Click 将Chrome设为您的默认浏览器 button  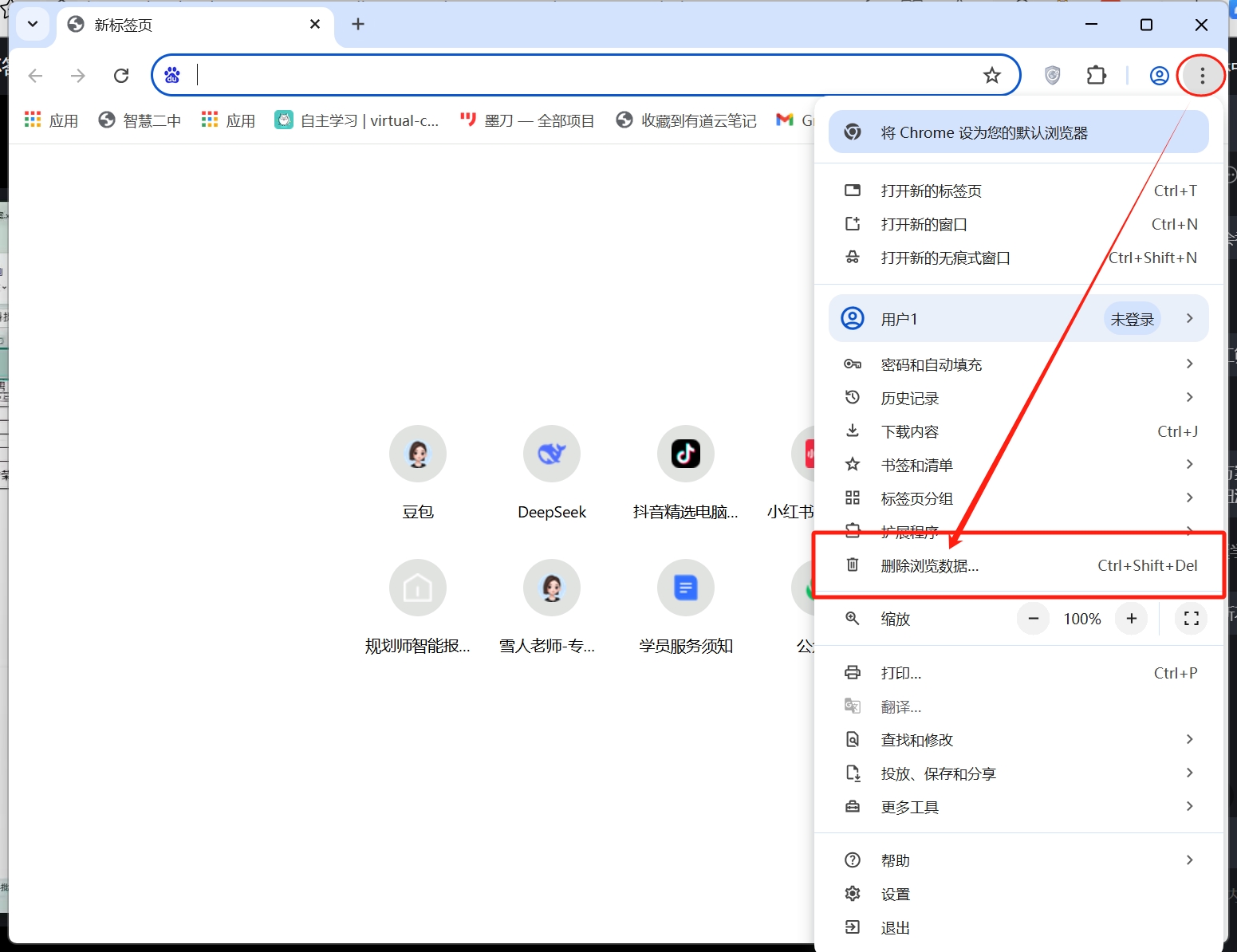(1018, 132)
